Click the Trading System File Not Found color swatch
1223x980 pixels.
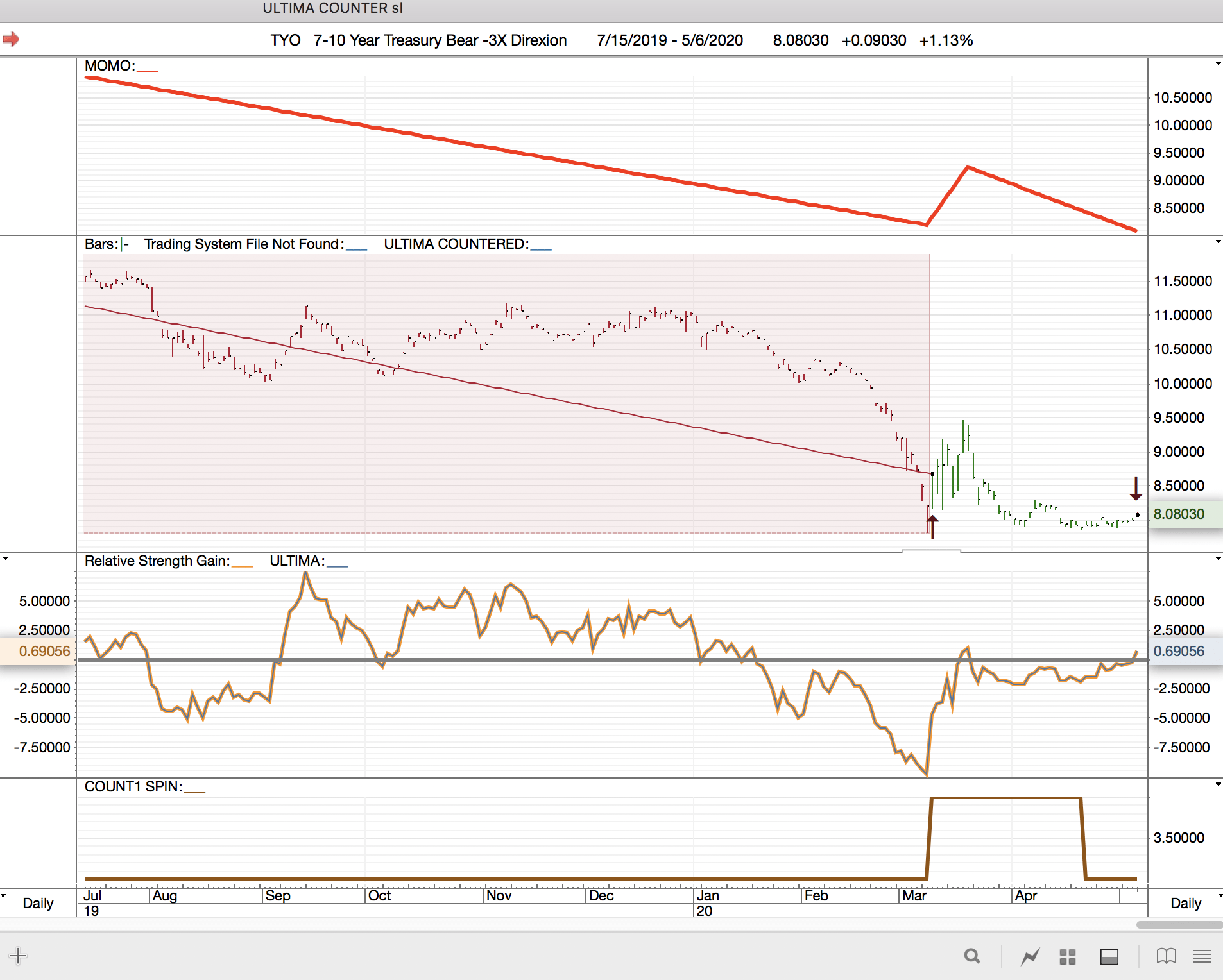point(356,249)
